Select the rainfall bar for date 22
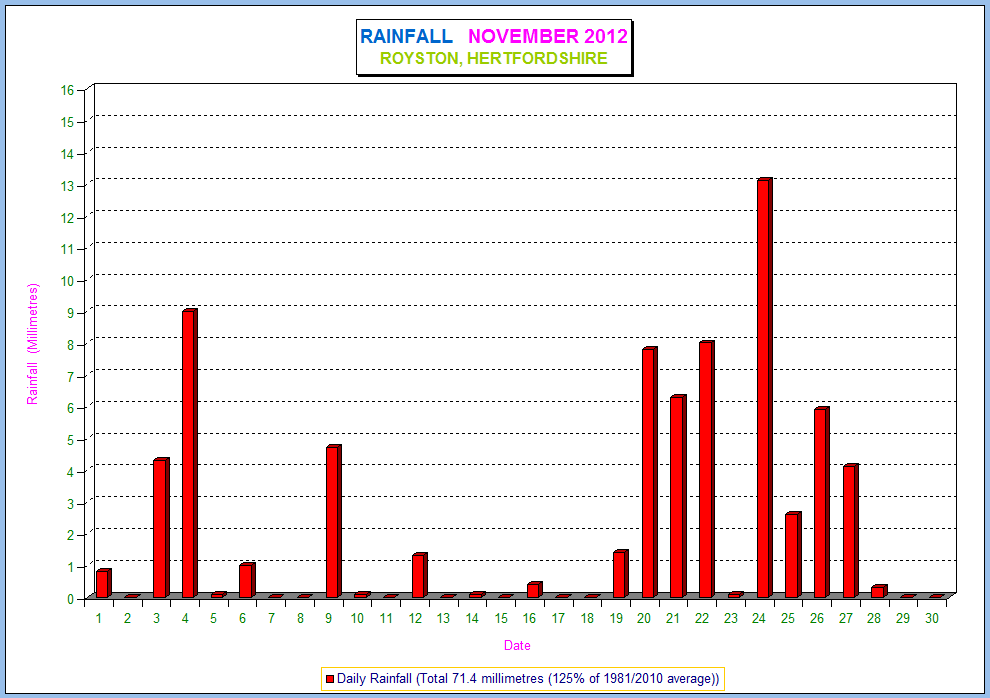 (x=707, y=469)
